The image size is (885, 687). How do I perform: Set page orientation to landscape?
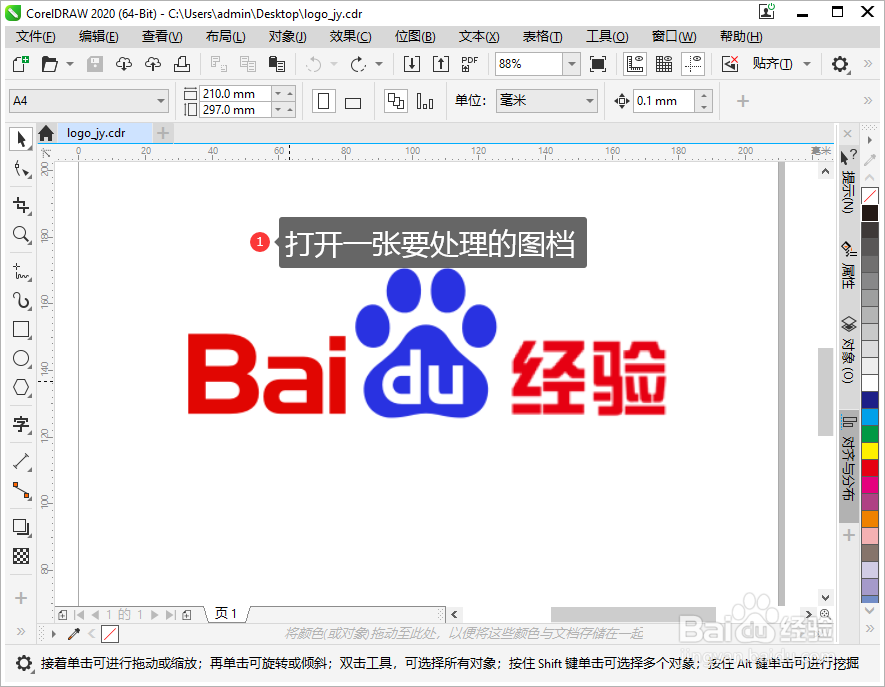coord(353,102)
